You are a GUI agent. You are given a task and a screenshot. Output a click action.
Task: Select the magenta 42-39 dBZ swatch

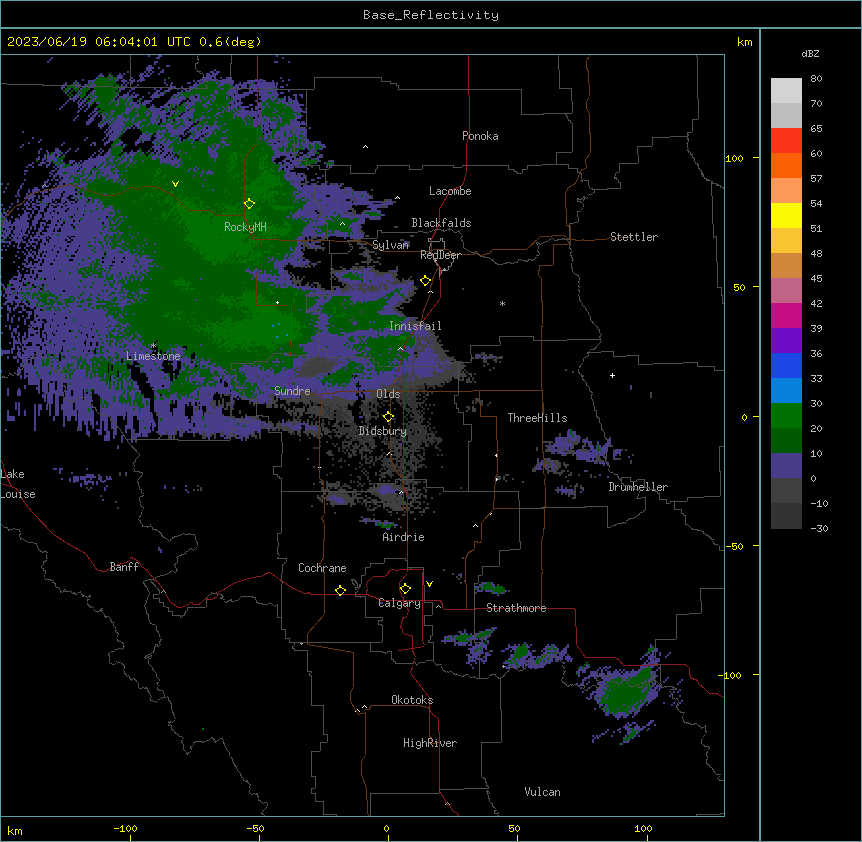786,315
